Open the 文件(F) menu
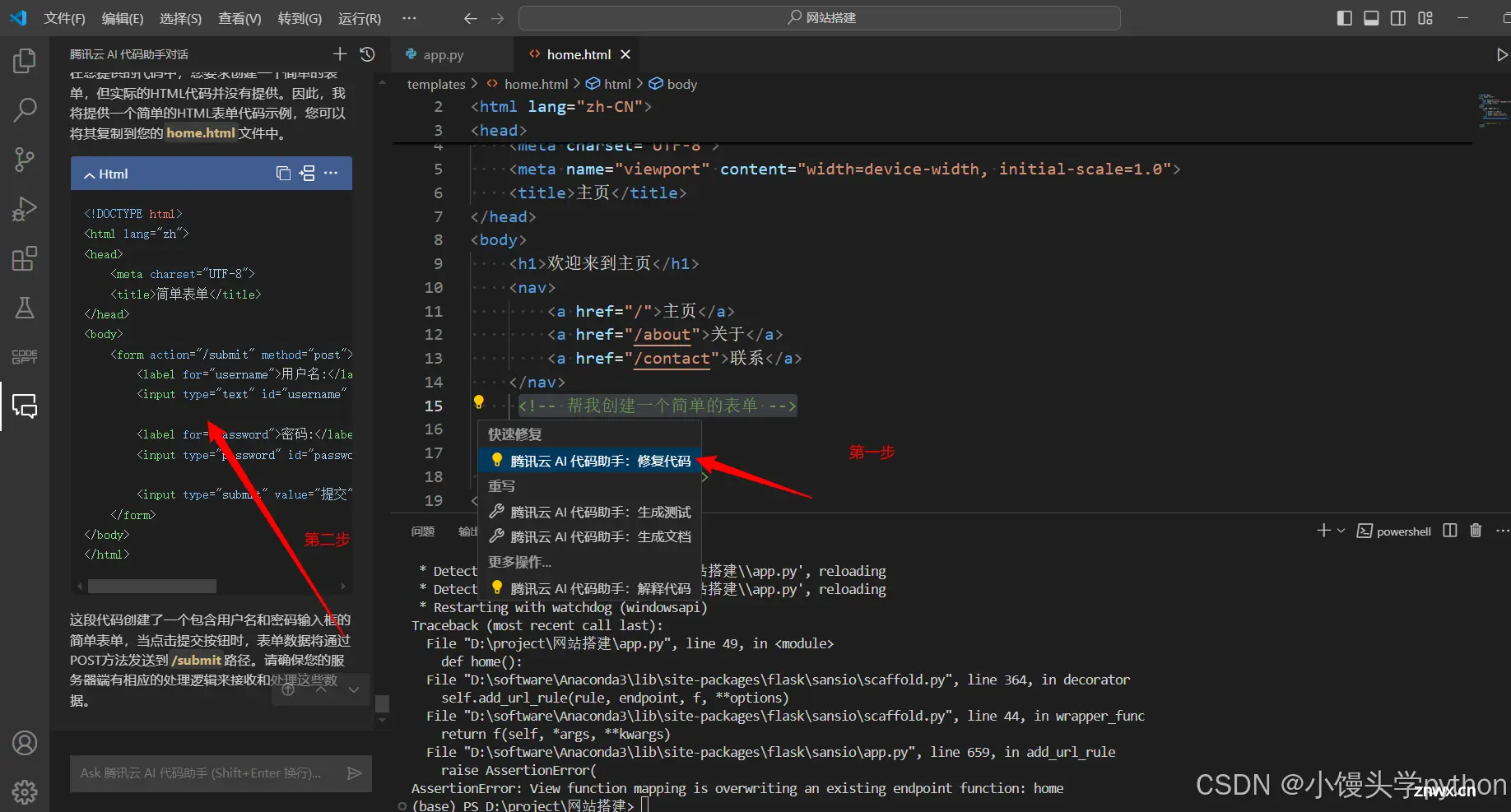 pyautogui.click(x=64, y=18)
